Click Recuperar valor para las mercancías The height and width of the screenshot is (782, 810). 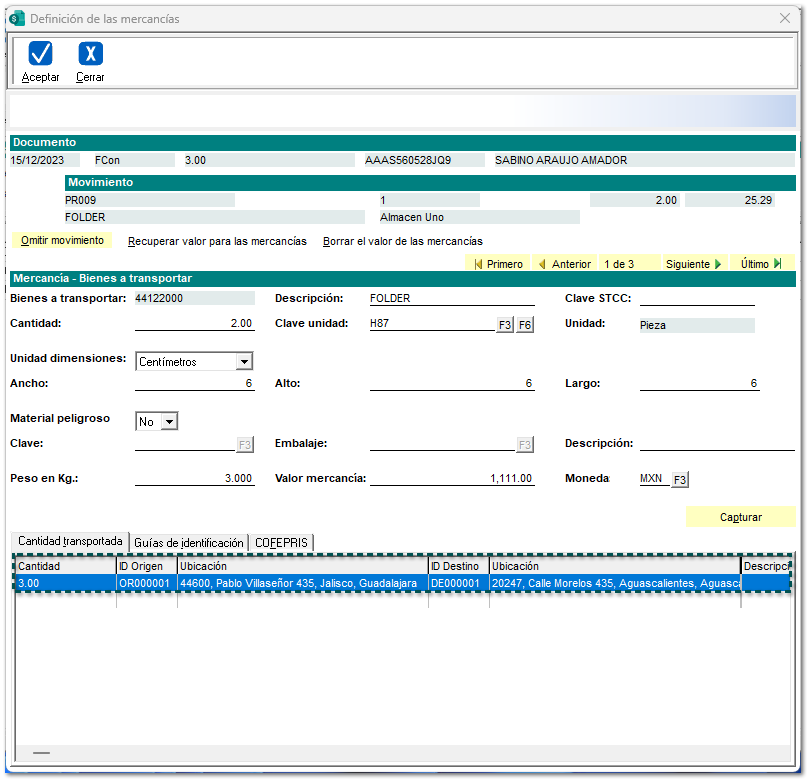pos(217,241)
